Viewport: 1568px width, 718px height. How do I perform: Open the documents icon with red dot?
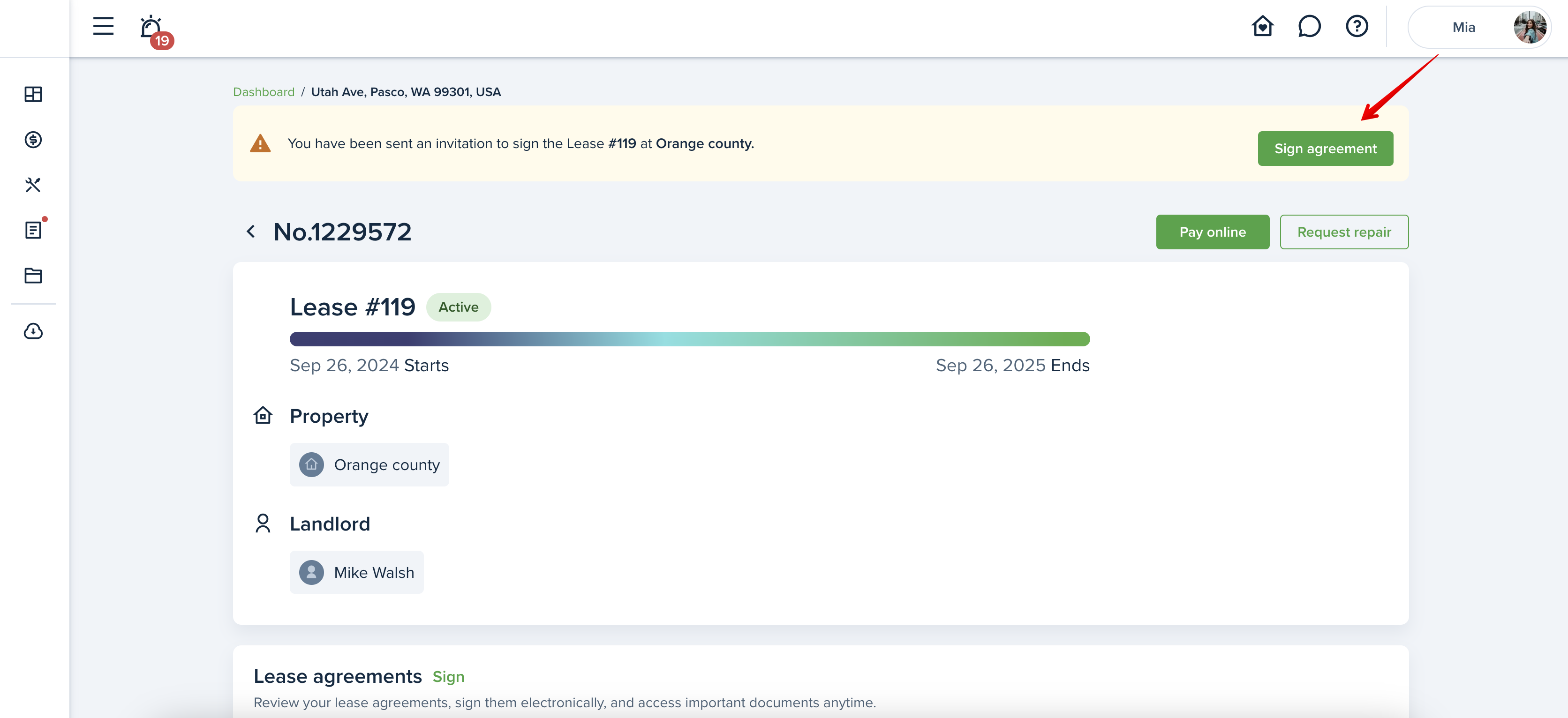35,229
